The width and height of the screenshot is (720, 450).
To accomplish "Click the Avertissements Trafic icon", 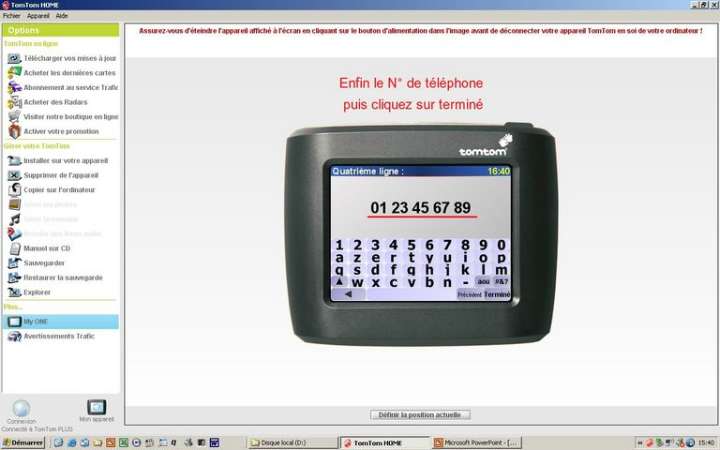I will tap(14, 337).
